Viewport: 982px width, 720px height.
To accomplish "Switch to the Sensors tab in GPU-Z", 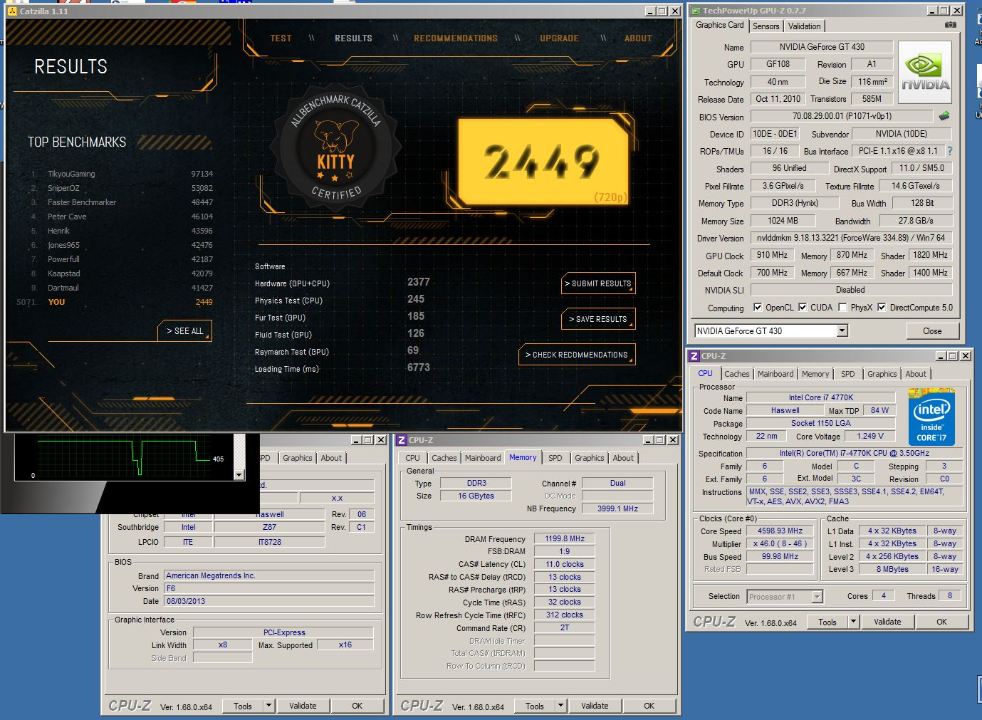I will click(765, 26).
